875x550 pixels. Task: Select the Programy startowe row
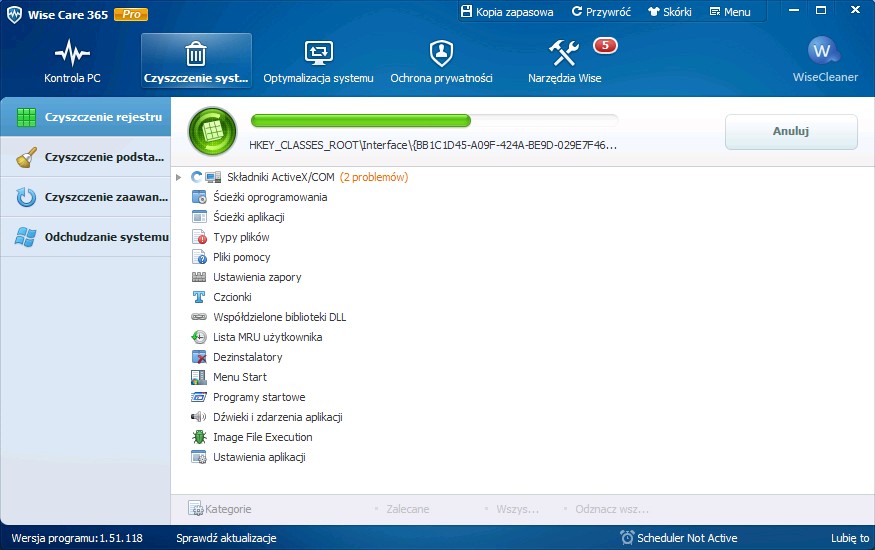(x=248, y=397)
